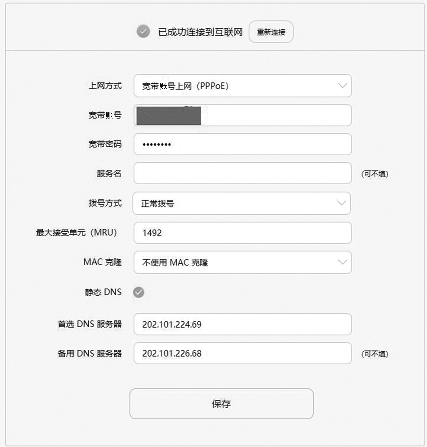Open the 上网方式 PPPoE dropdown
The width and height of the screenshot is (427, 447).
click(242, 86)
